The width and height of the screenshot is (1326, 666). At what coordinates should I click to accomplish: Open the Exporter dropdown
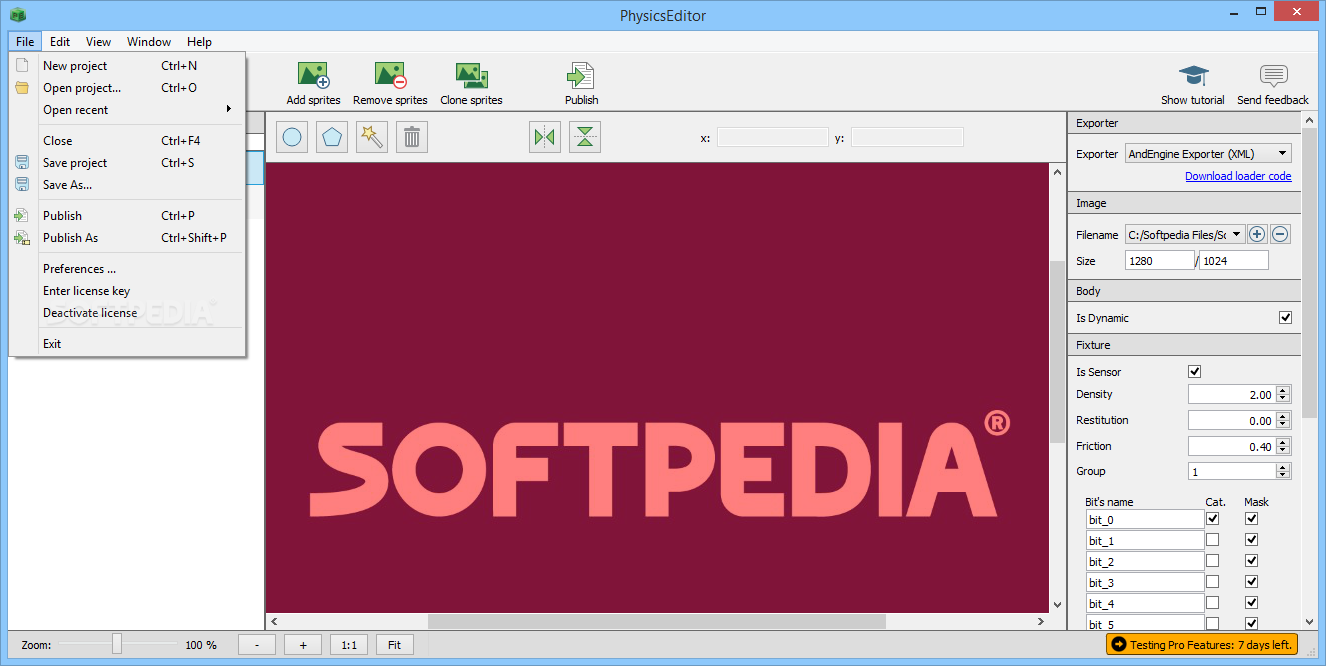(1208, 154)
